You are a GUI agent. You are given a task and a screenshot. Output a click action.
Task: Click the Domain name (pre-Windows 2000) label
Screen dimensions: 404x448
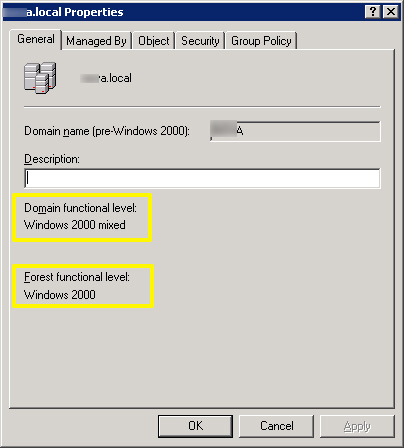tap(107, 131)
